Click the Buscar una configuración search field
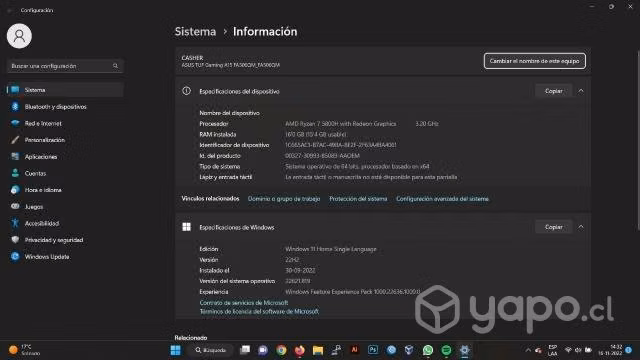This screenshot has width=640, height=360. [65, 66]
